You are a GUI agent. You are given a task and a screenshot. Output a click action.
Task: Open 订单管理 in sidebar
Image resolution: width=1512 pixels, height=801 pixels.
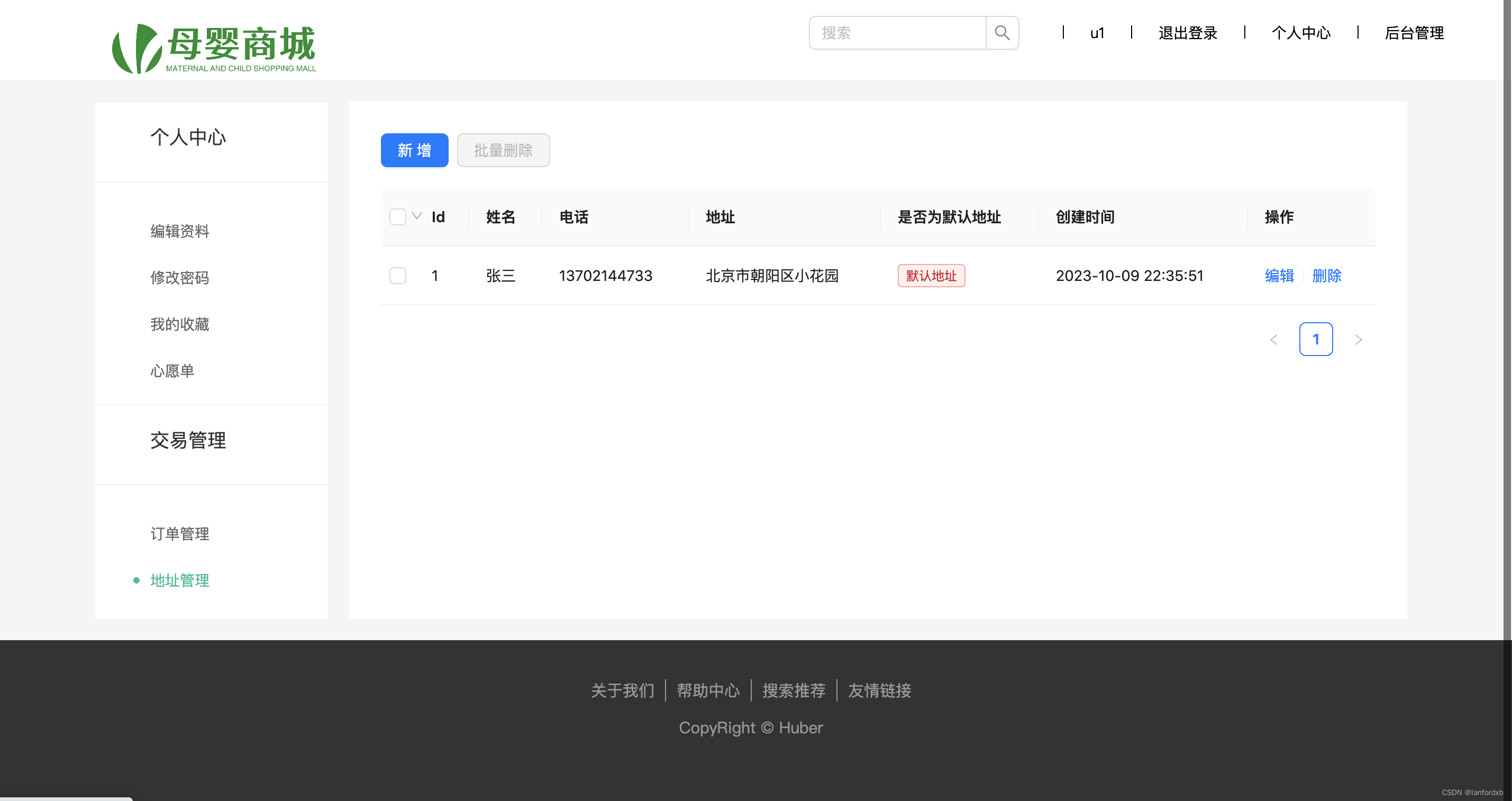tap(179, 533)
